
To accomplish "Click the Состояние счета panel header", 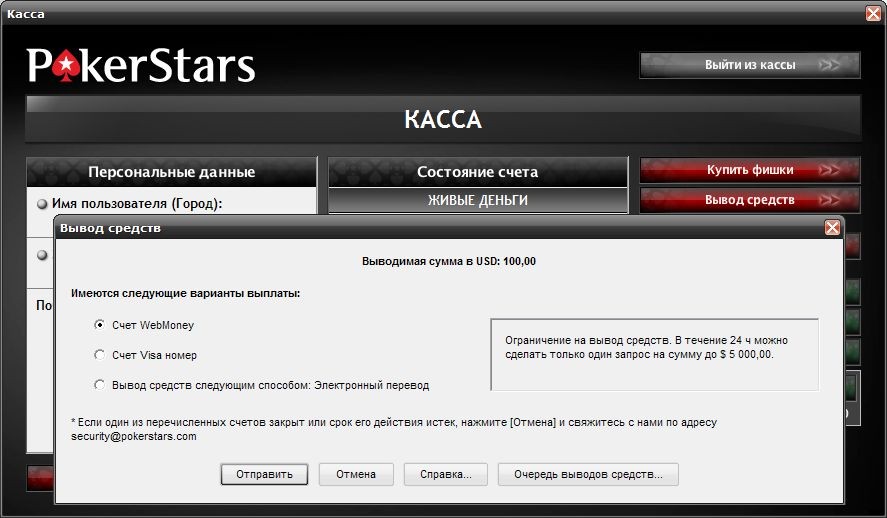I will point(477,172).
